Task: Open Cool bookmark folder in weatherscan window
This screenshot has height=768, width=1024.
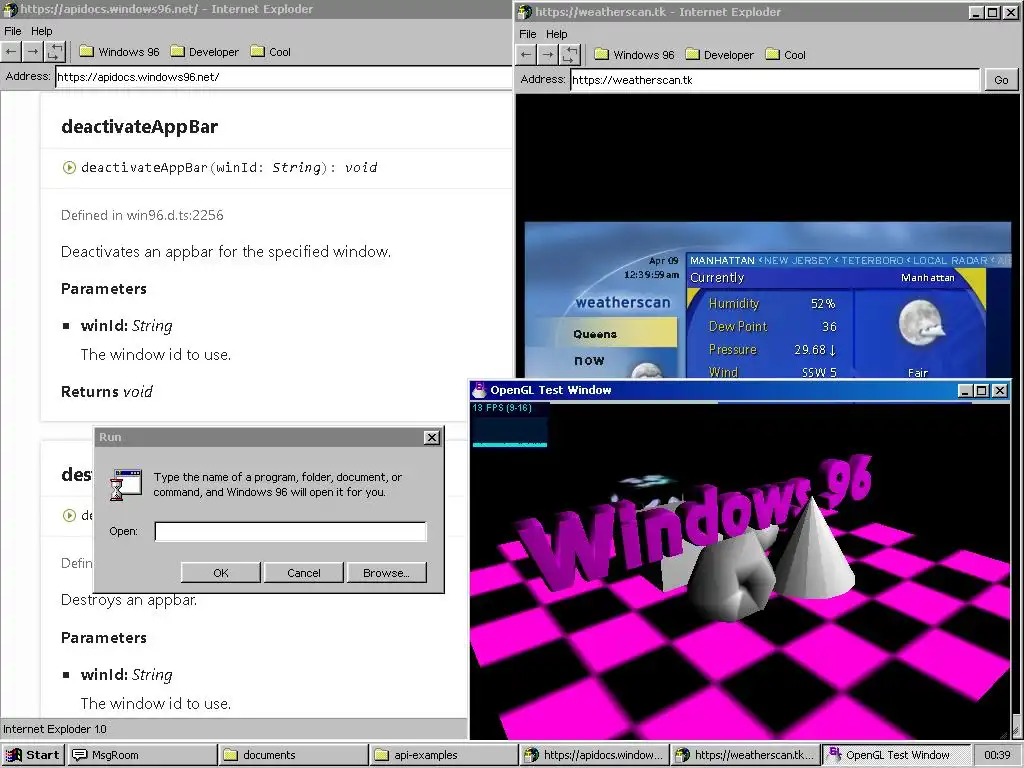Action: [786, 55]
